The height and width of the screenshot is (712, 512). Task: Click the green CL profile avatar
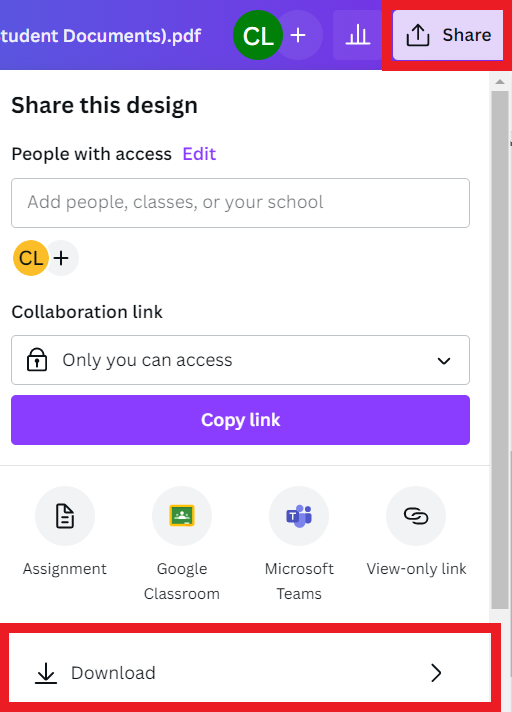pyautogui.click(x=258, y=35)
